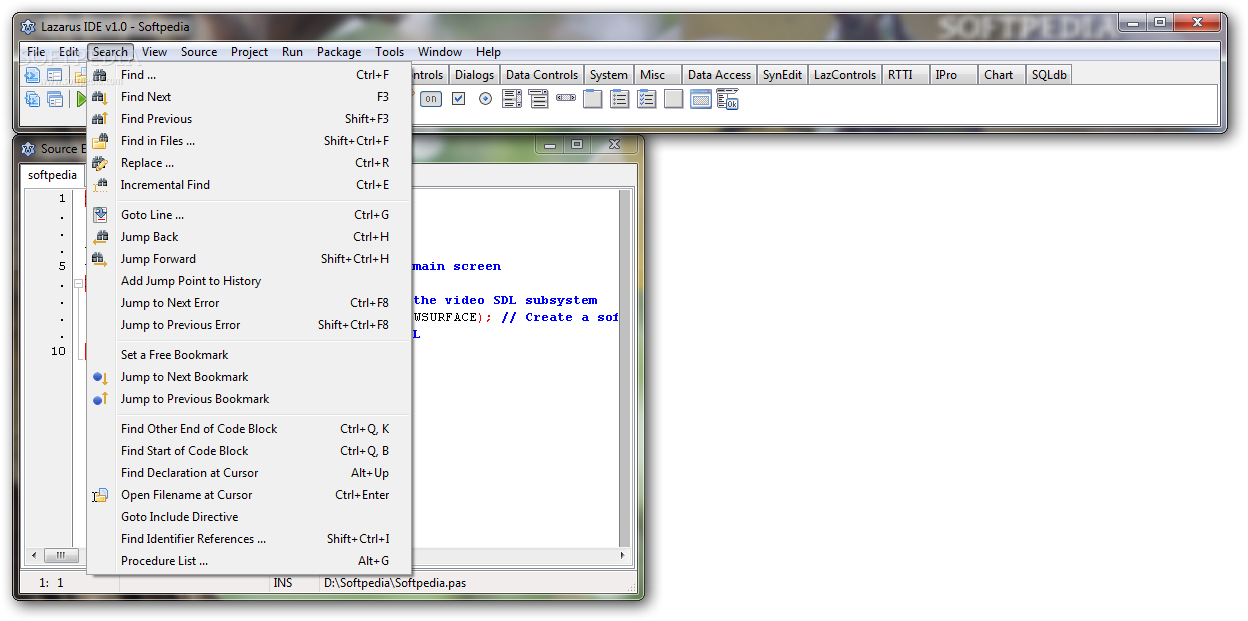Pick the TGroupBox palette component
This screenshot has width=1248, height=621.
pyautogui.click(x=593, y=99)
